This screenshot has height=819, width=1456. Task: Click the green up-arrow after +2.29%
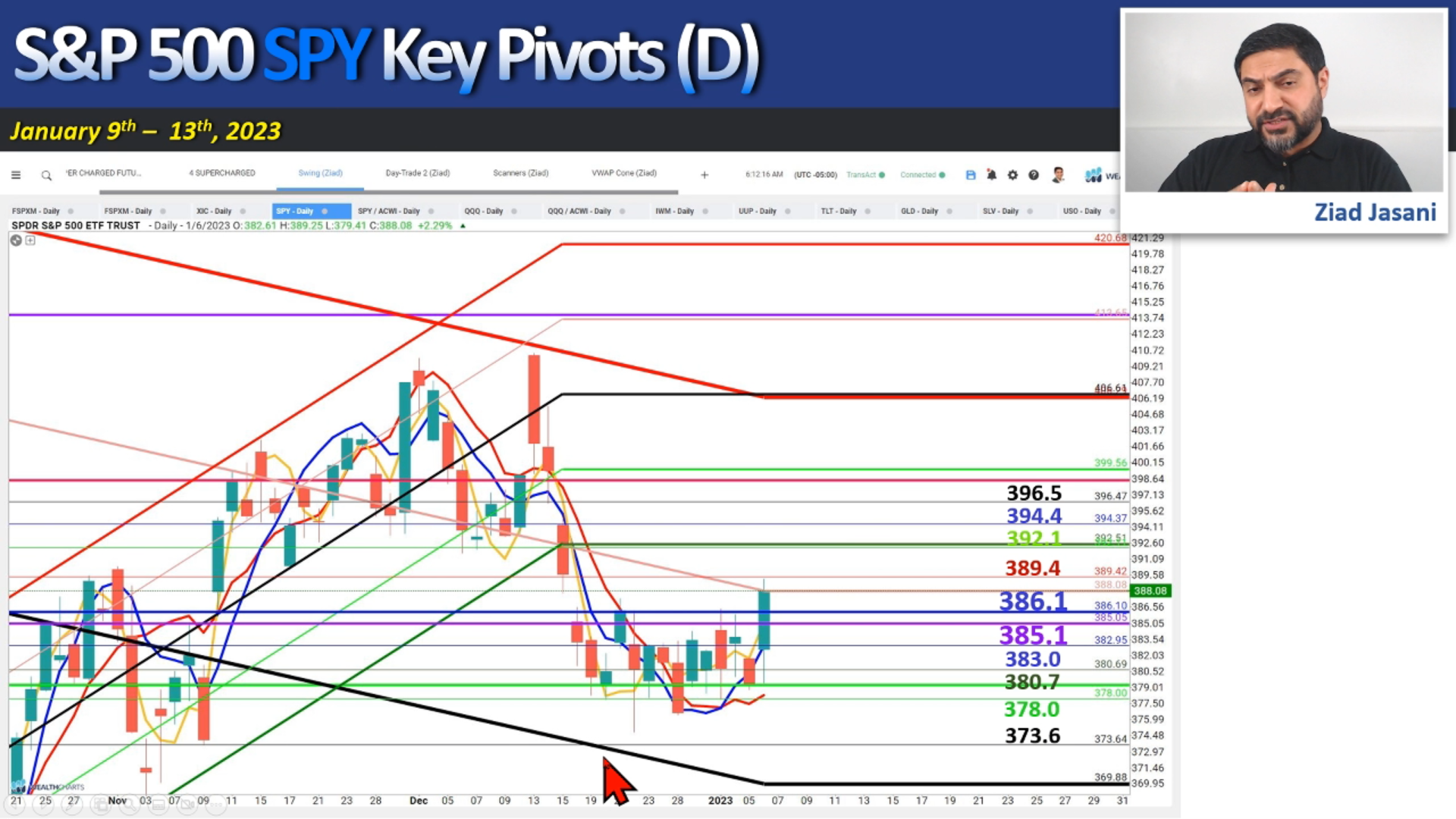pyautogui.click(x=463, y=225)
